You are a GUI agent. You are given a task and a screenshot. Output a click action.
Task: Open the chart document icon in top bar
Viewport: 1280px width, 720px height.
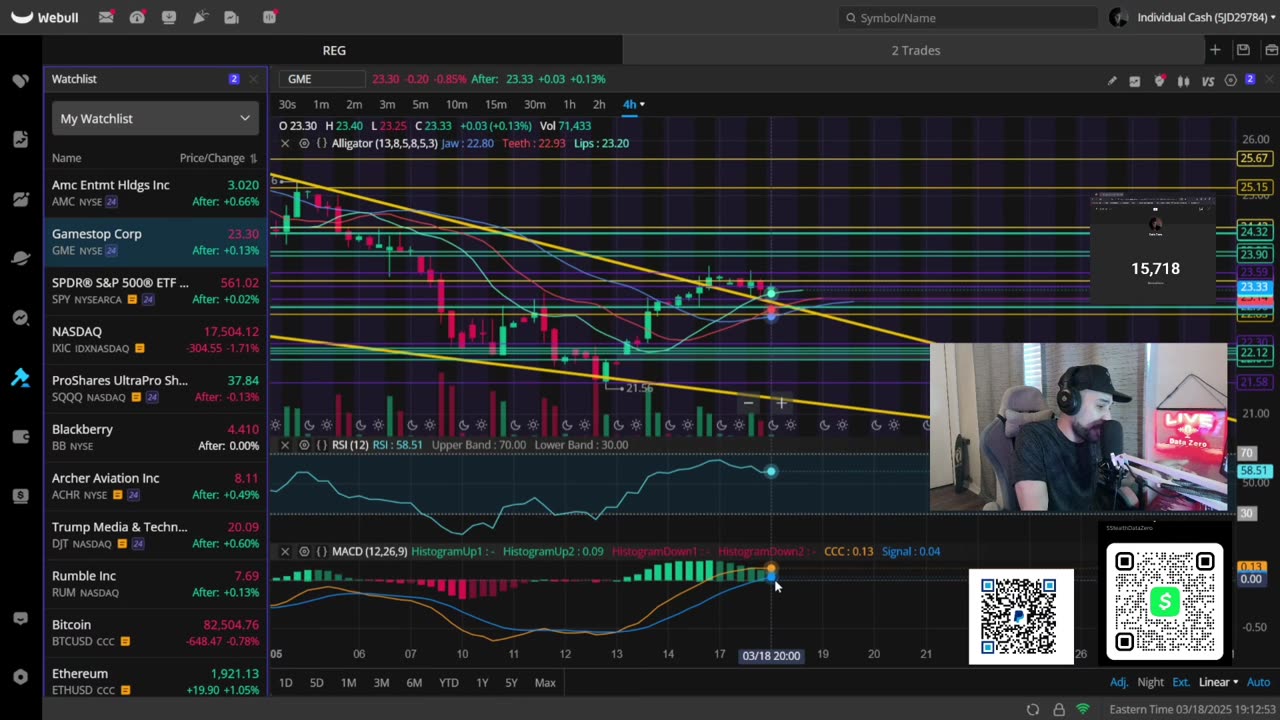[232, 17]
